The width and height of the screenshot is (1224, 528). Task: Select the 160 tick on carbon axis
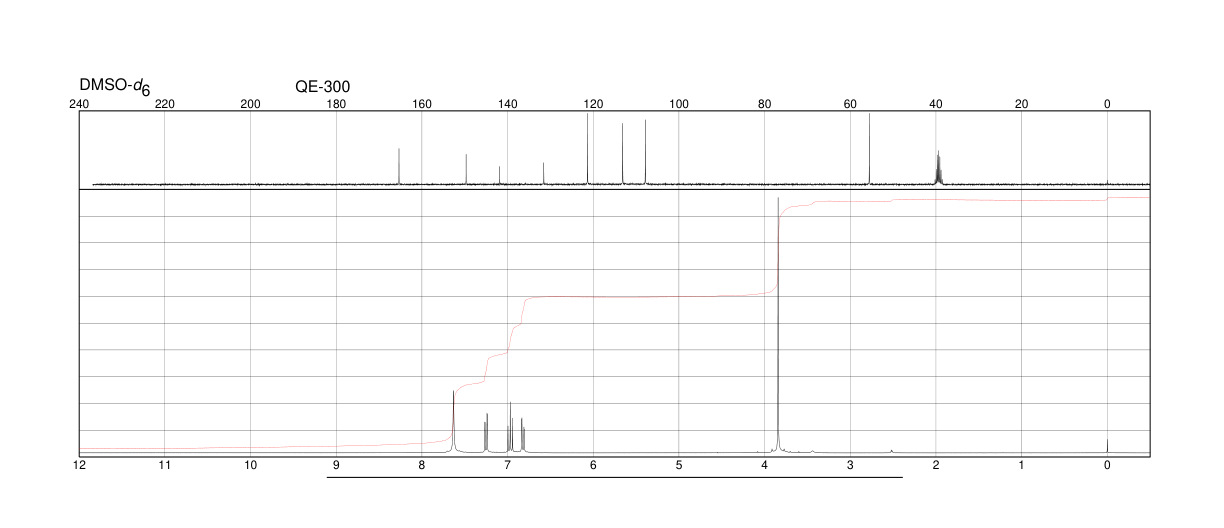[x=422, y=104]
